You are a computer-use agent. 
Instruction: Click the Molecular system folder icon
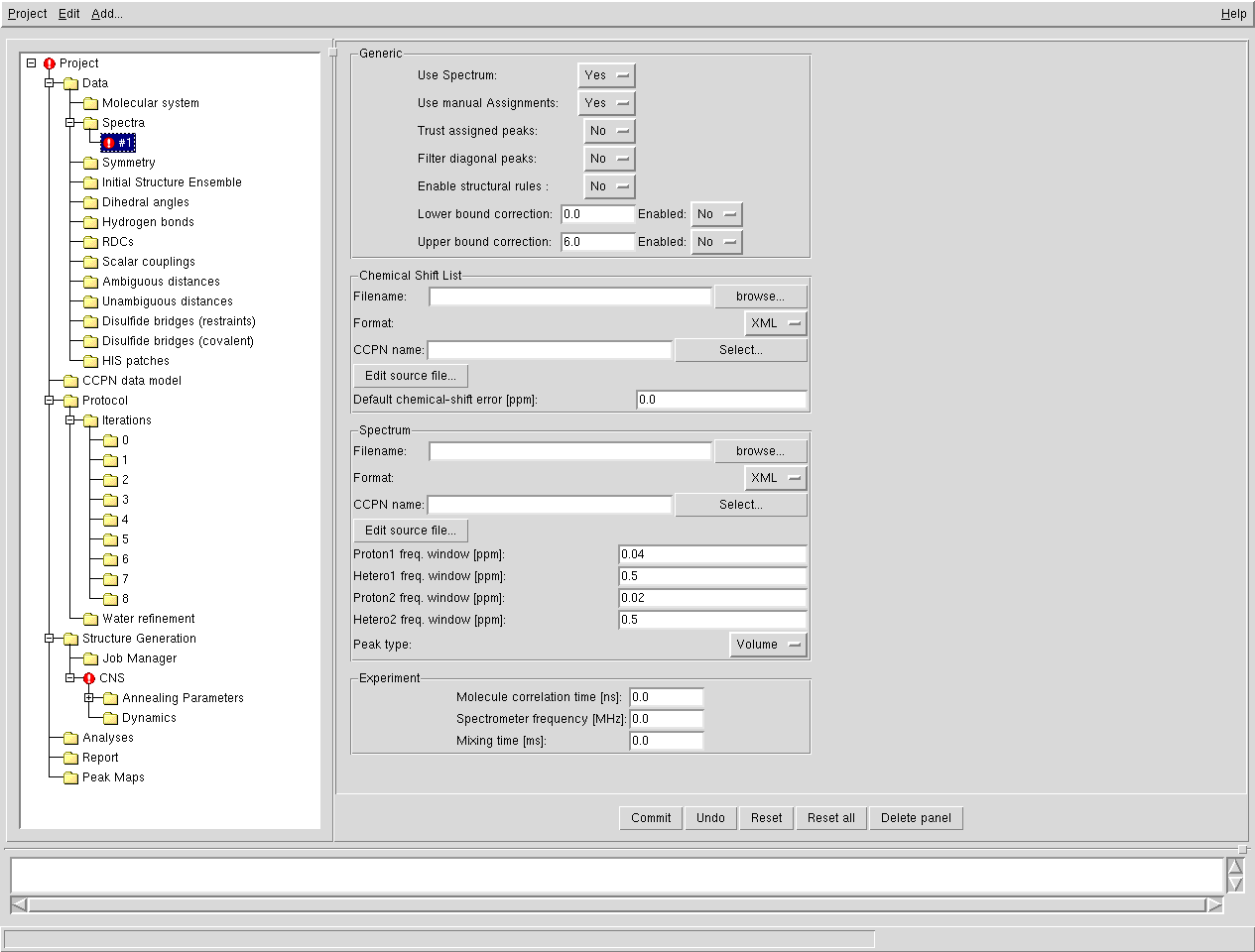coord(90,103)
